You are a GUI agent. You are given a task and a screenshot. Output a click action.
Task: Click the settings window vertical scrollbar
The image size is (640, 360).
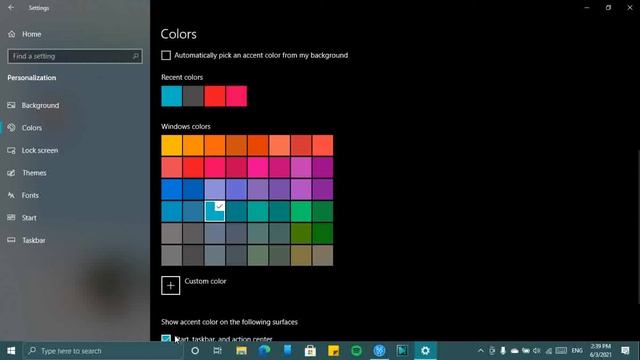638,227
